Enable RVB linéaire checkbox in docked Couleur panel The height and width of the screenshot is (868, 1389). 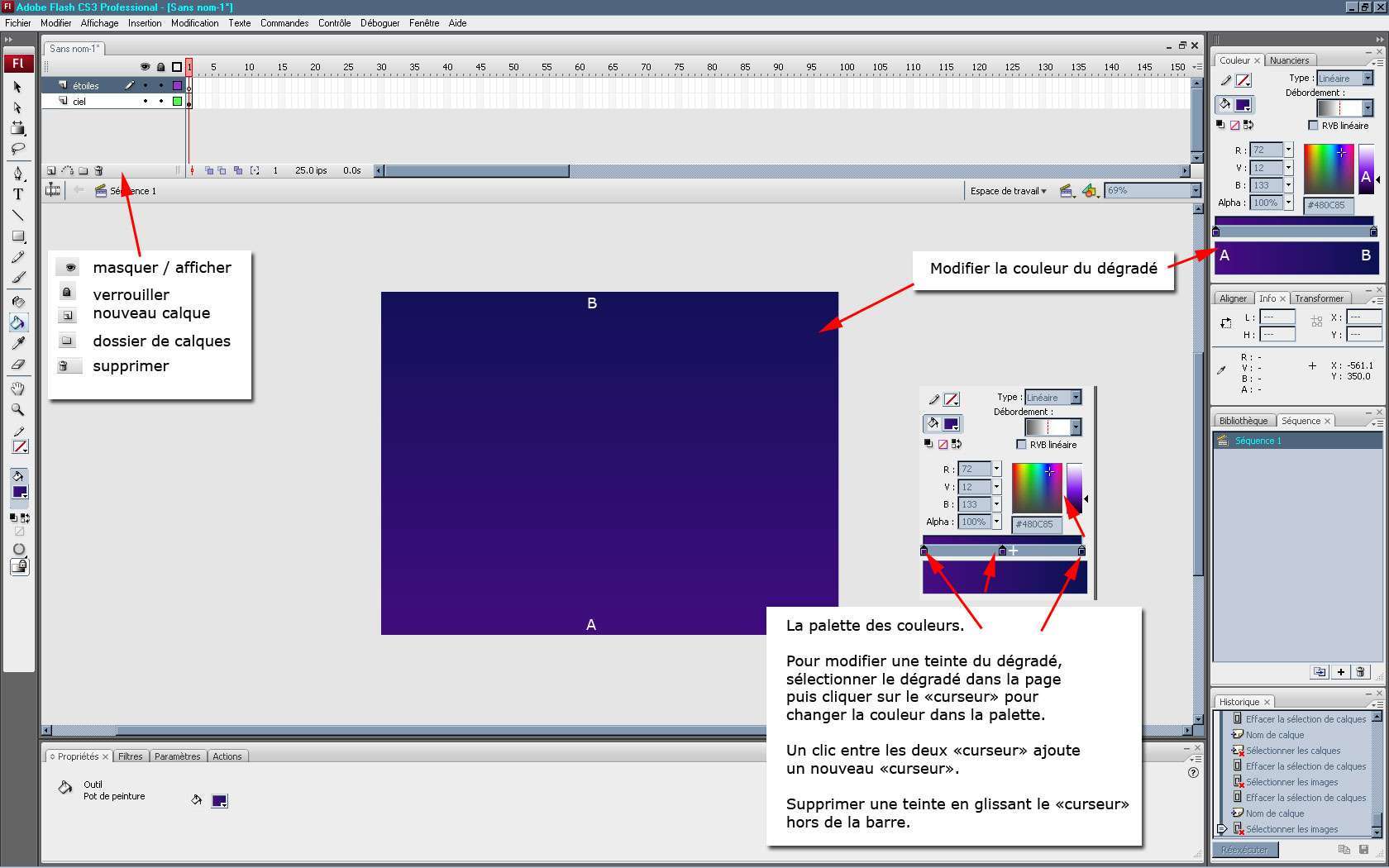coord(1313,126)
